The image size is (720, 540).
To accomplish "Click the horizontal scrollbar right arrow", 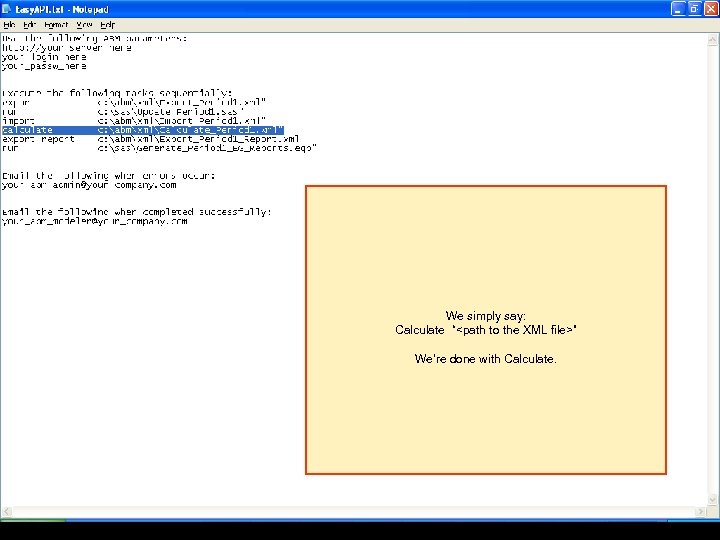I will coord(700,512).
